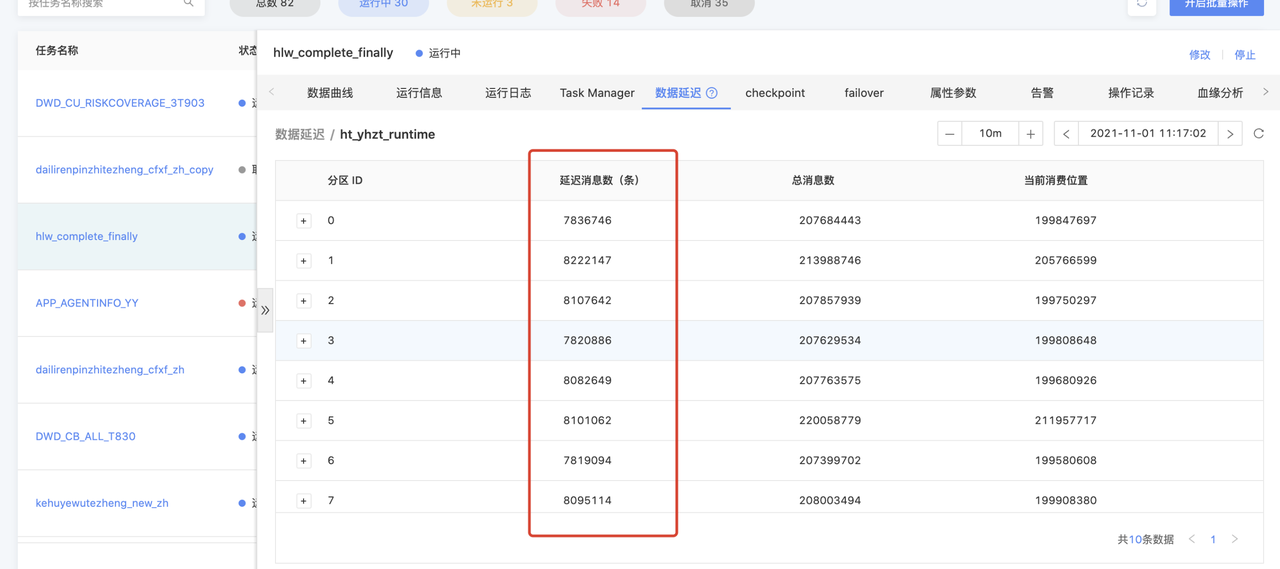Expand partition 4 row

click(x=304, y=381)
